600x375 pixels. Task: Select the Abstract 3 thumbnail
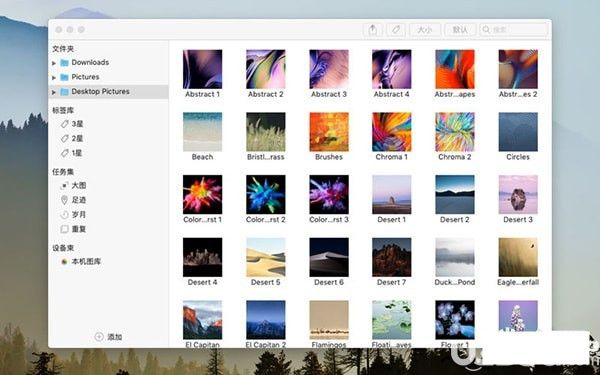tap(329, 69)
